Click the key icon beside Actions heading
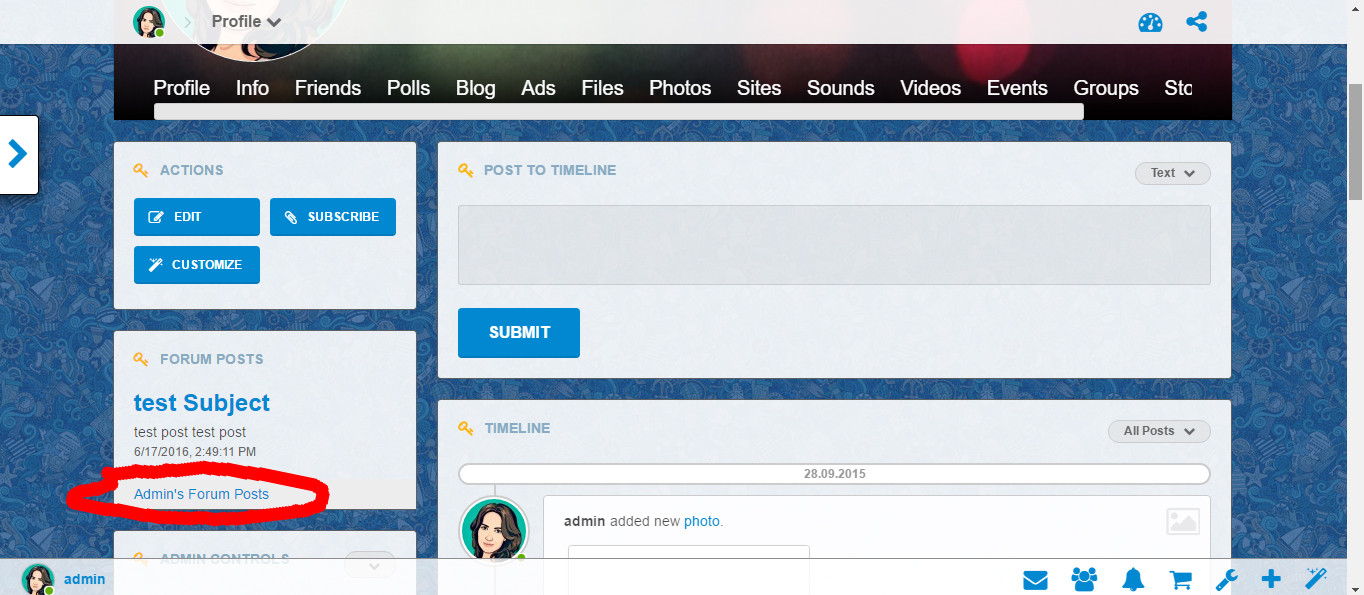This screenshot has width=1364, height=595. tap(141, 170)
